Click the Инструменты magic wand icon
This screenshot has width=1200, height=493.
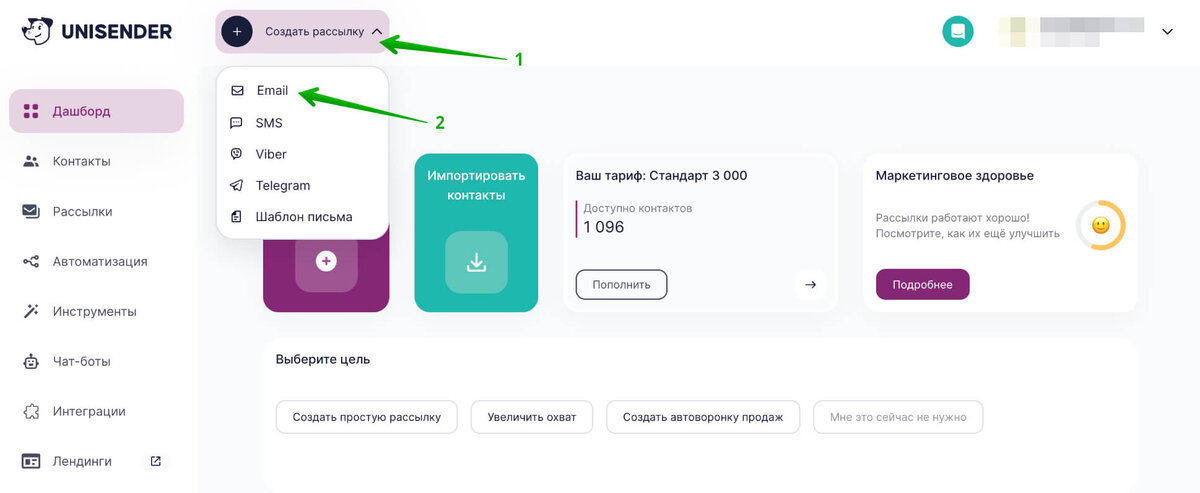31,311
